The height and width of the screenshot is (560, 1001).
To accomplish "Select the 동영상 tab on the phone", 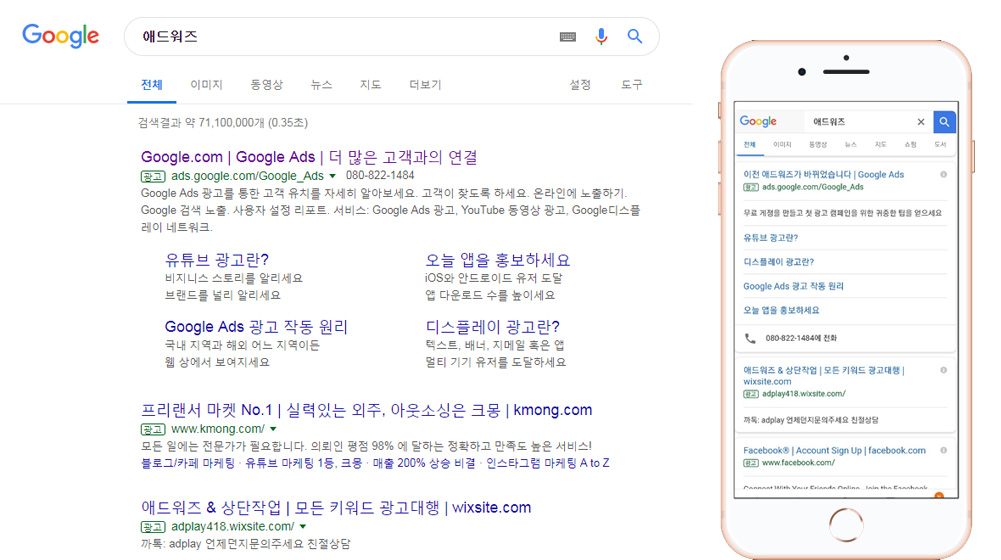I will pyautogui.click(x=818, y=144).
